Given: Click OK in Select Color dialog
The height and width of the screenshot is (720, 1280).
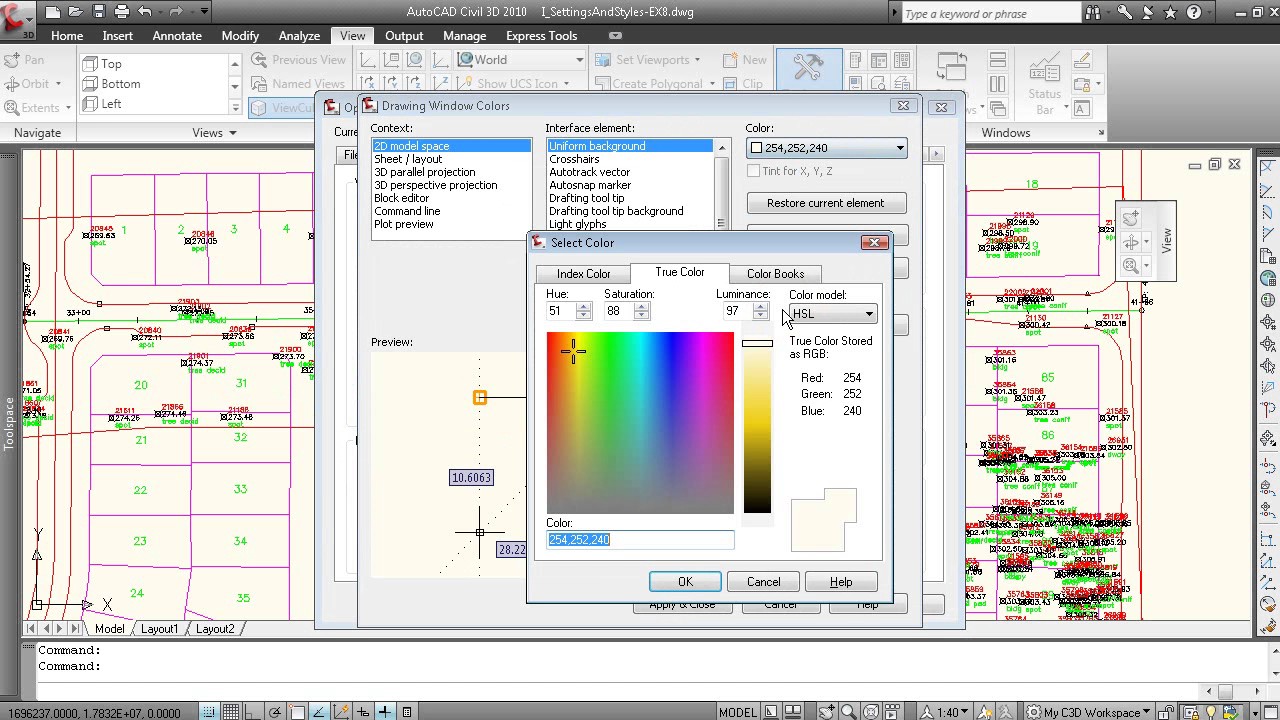Looking at the screenshot, I should click(x=685, y=582).
